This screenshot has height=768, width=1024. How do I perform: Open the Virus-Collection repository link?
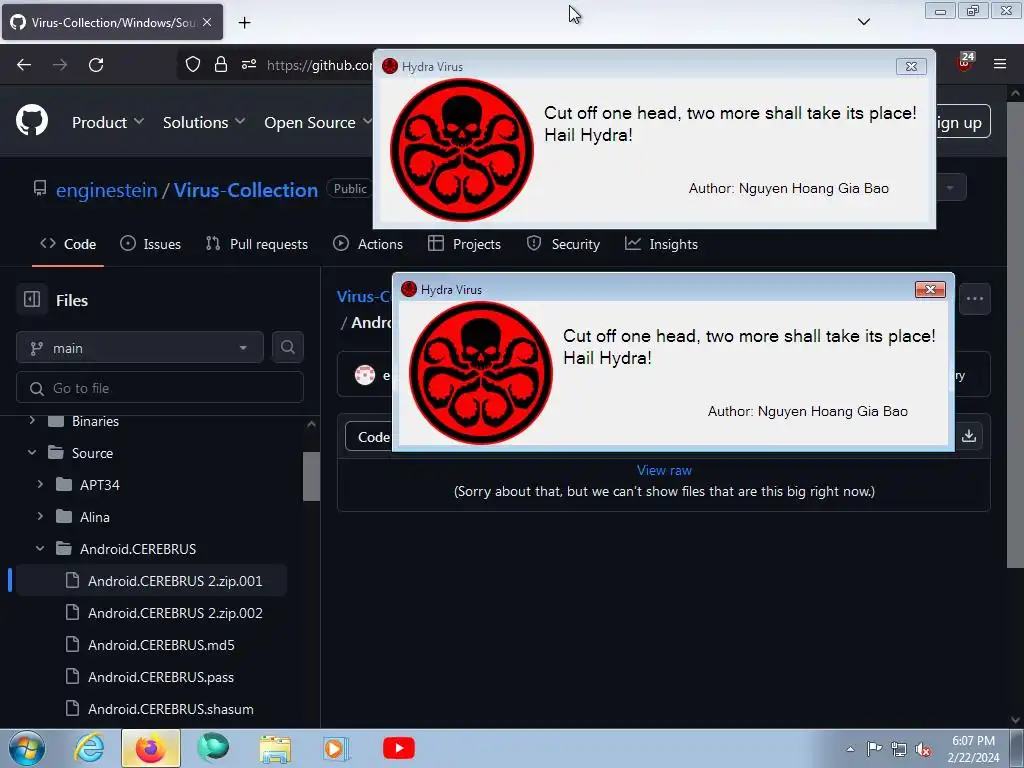point(246,190)
